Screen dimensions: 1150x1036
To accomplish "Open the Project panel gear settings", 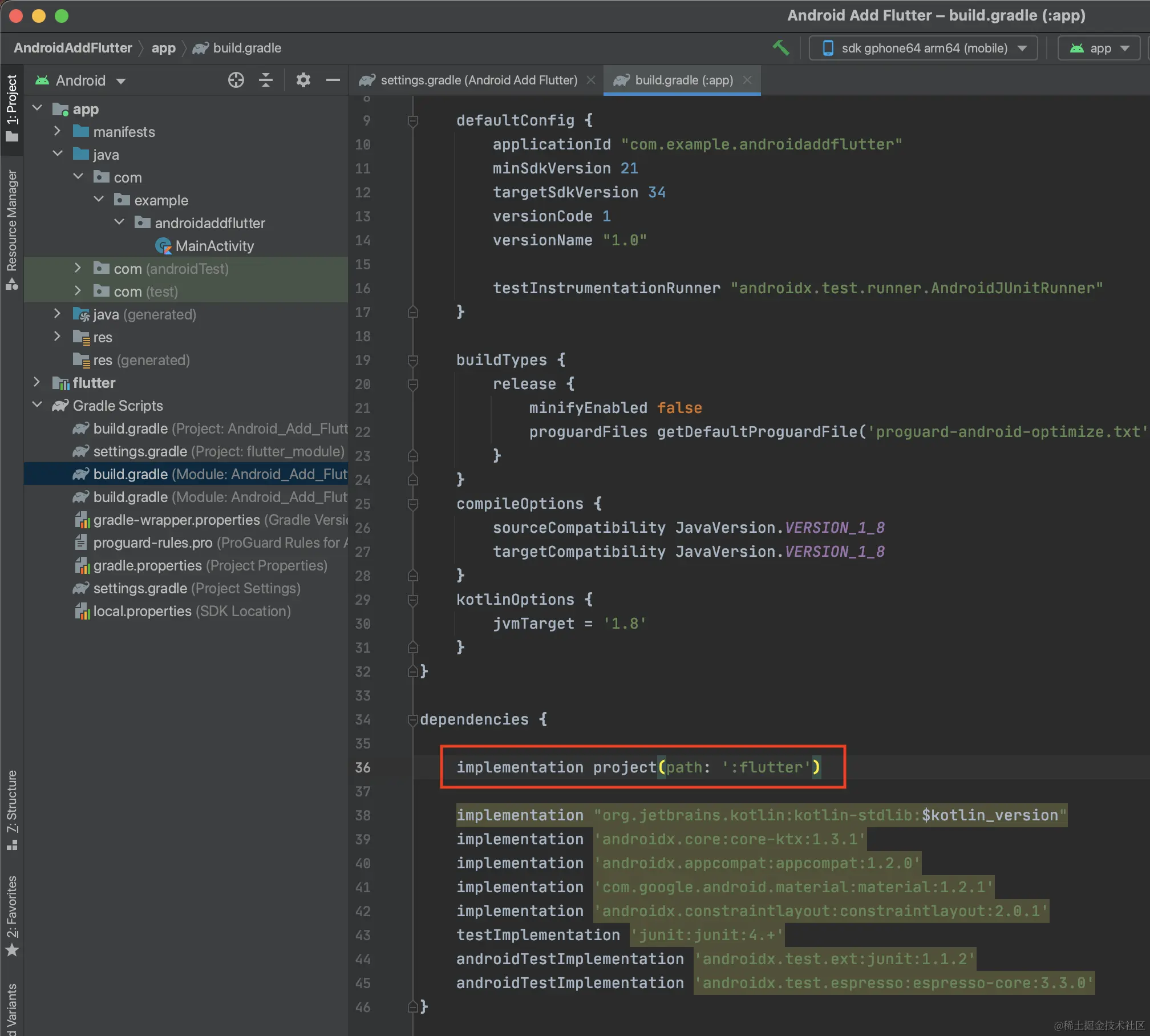I will (x=303, y=80).
